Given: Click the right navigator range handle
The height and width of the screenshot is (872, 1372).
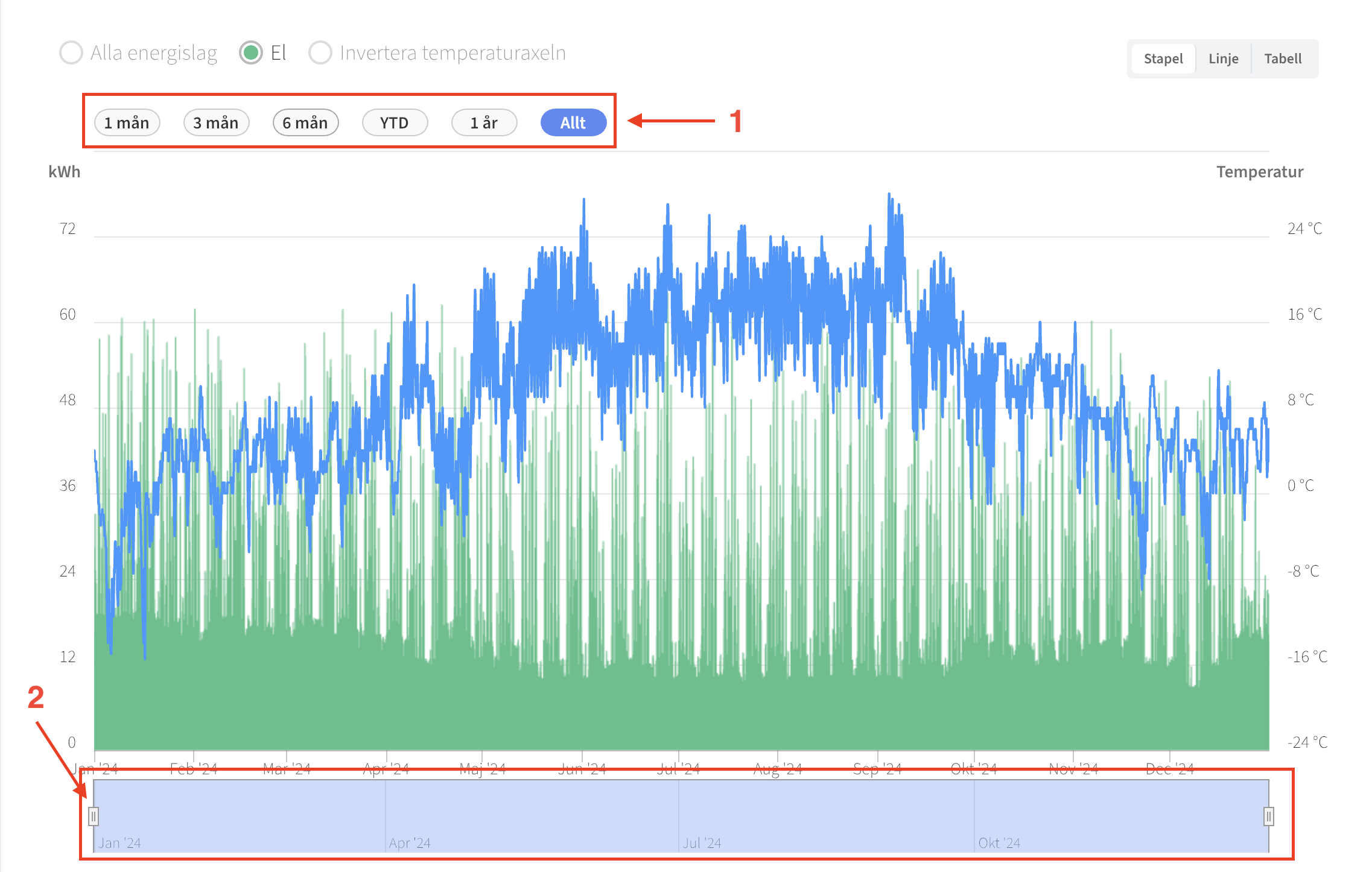Looking at the screenshot, I should (x=1269, y=817).
